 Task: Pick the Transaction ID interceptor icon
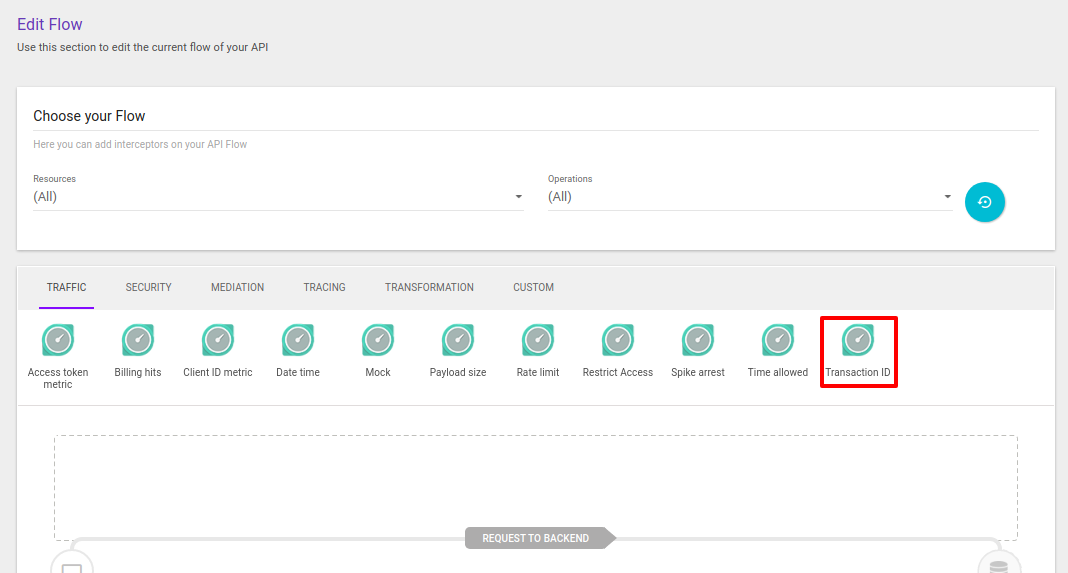pyautogui.click(x=858, y=341)
